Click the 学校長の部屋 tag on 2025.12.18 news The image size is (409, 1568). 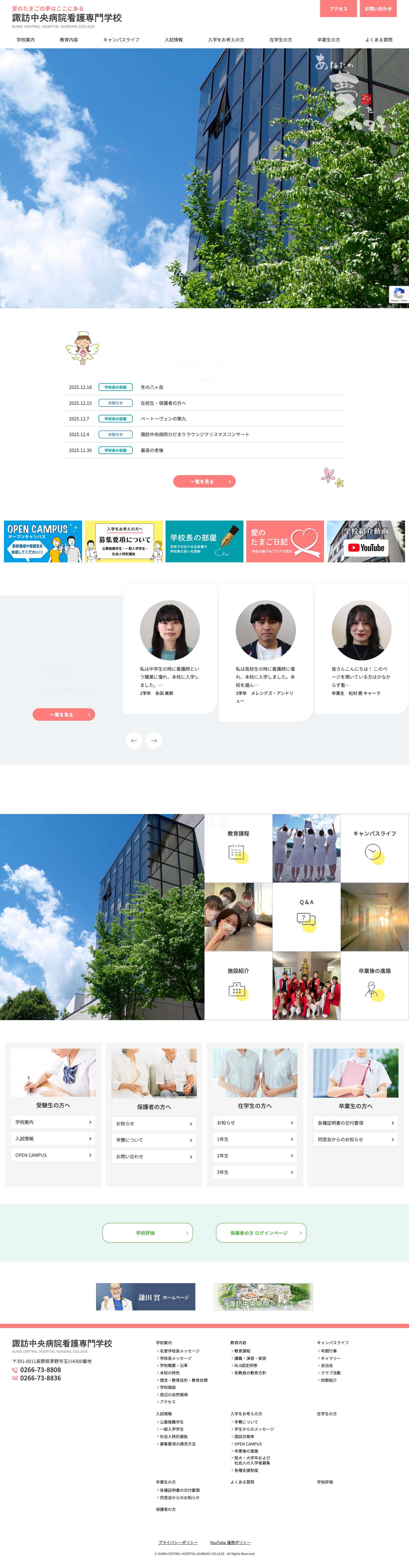tap(116, 387)
